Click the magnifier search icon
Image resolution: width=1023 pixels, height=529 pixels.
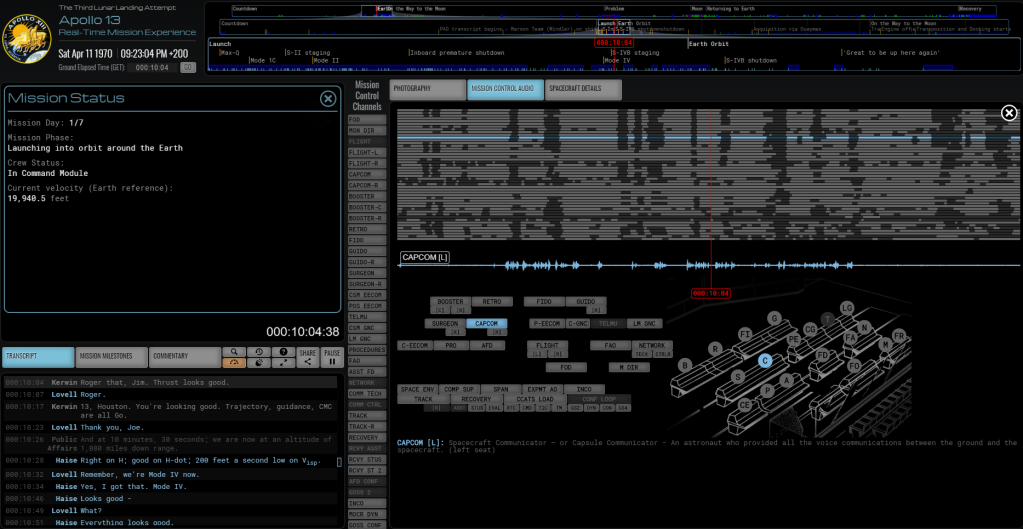tap(233, 352)
